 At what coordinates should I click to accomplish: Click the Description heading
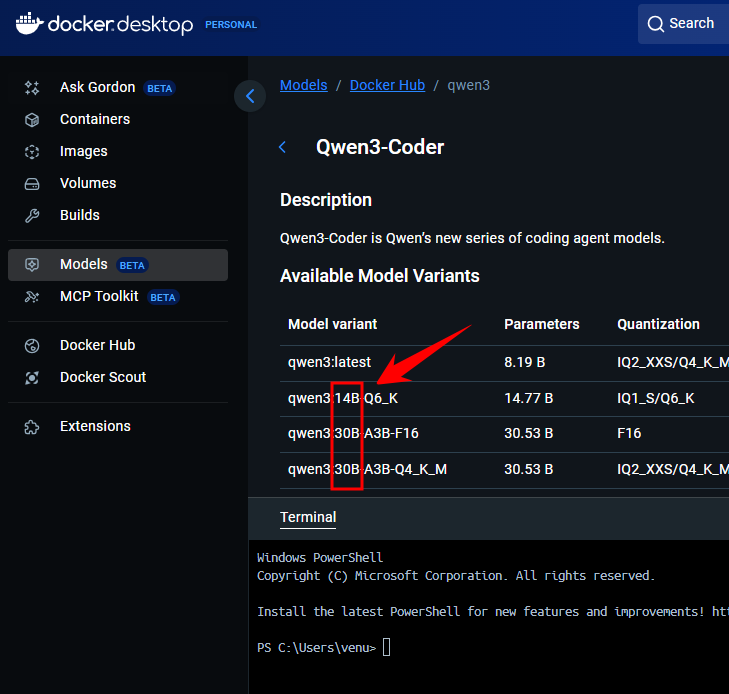click(x=326, y=200)
